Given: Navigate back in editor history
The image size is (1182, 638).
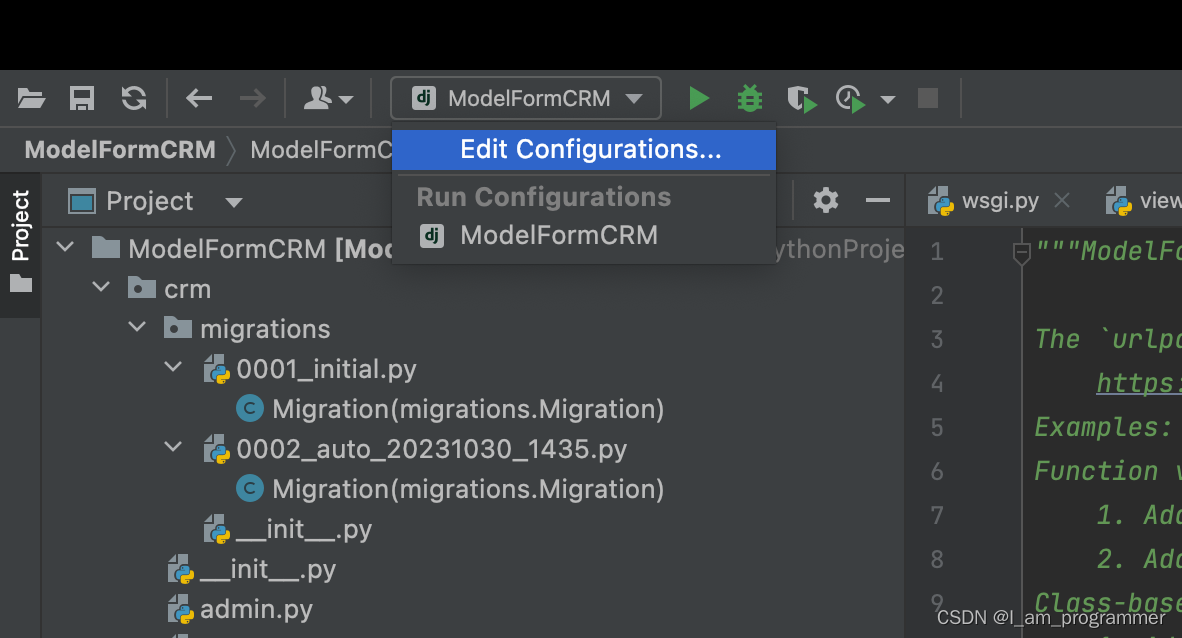Looking at the screenshot, I should [x=198, y=98].
